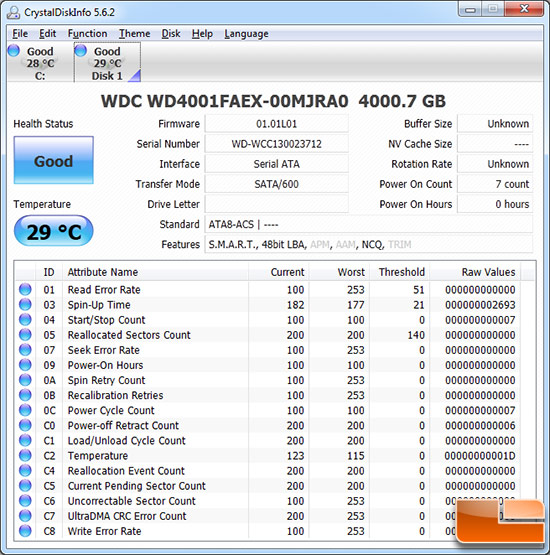Click the NCQ feature label
550x555 pixels.
click(372, 245)
